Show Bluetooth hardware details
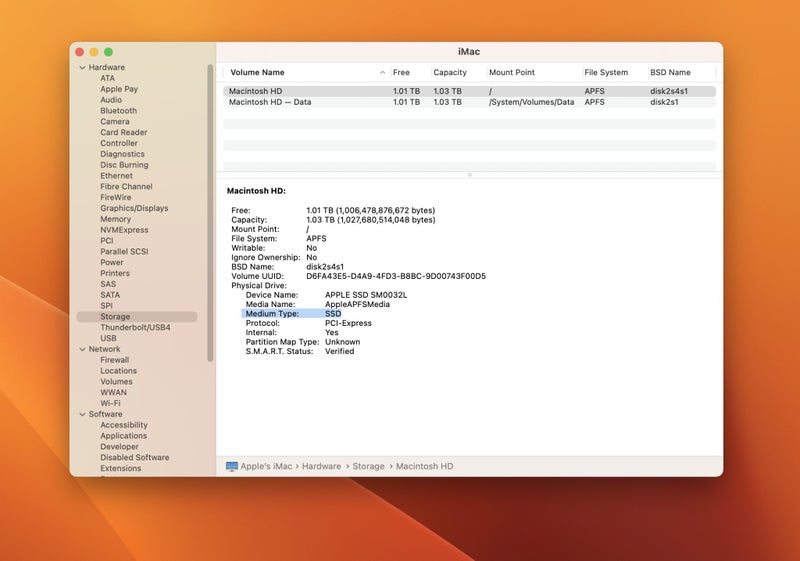 [x=118, y=111]
